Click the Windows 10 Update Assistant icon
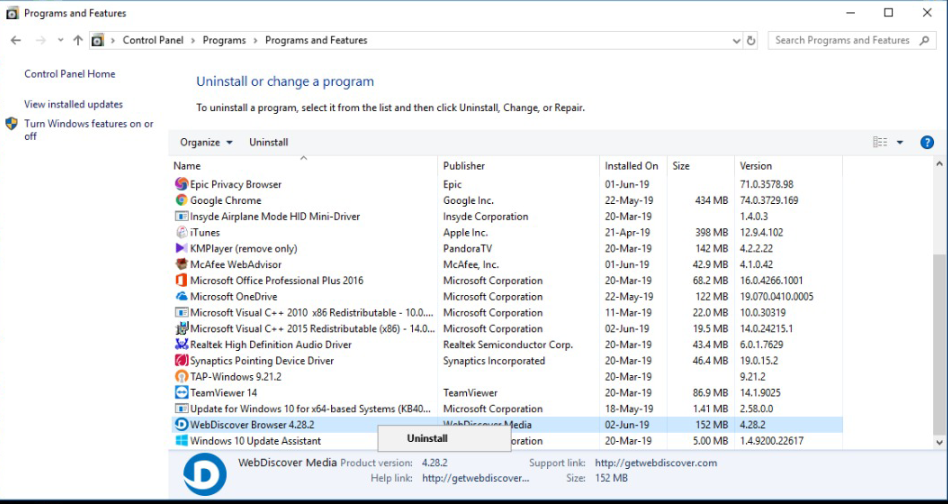Viewport: 948px width, 504px height. click(181, 441)
